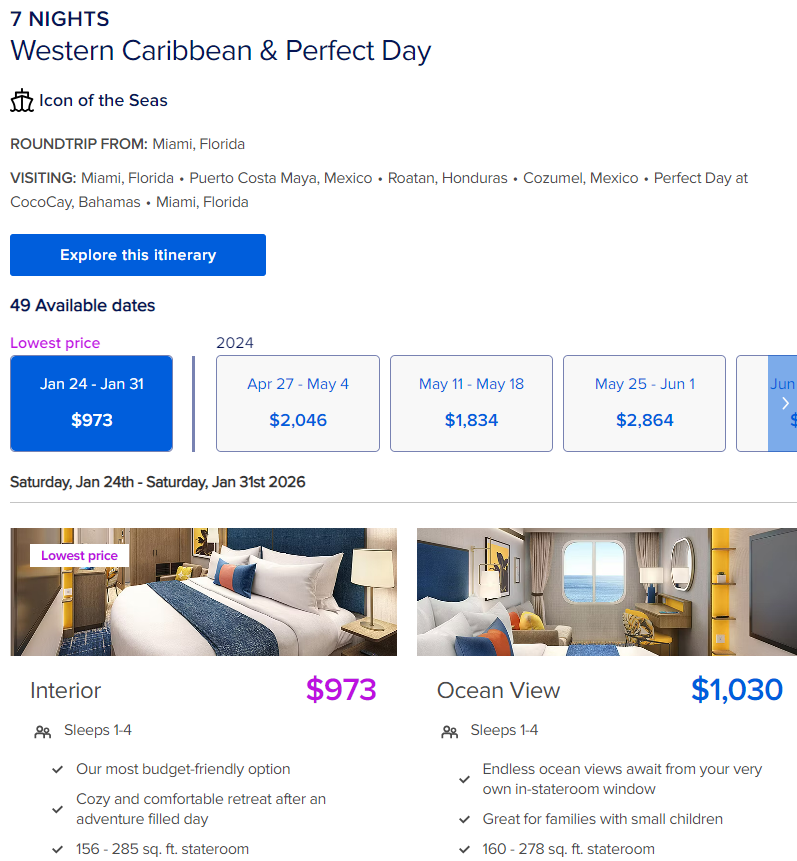The height and width of the screenshot is (861, 797).
Task: Click checkmark beside families with small children
Action: click(x=465, y=819)
